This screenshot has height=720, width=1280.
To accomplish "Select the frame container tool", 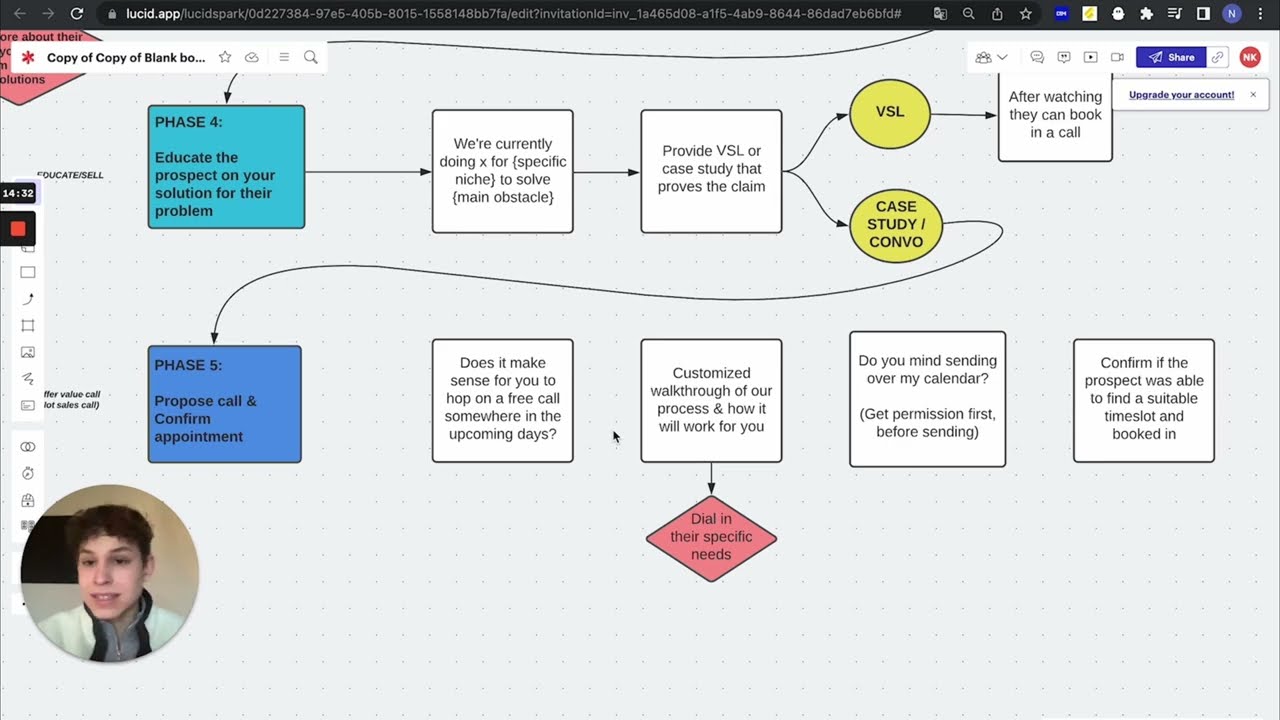I will click(28, 326).
